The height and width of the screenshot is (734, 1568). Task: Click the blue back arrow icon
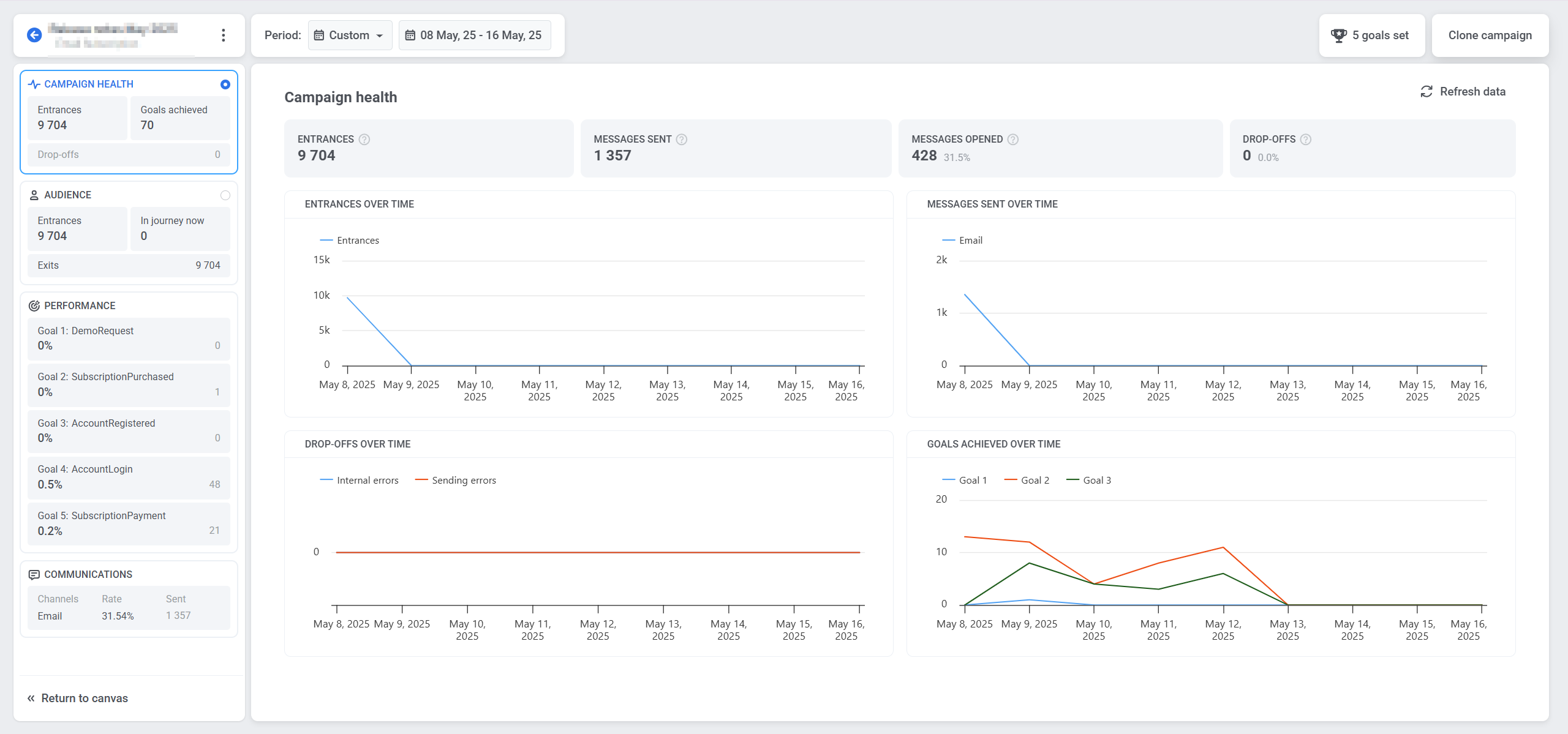click(x=34, y=35)
